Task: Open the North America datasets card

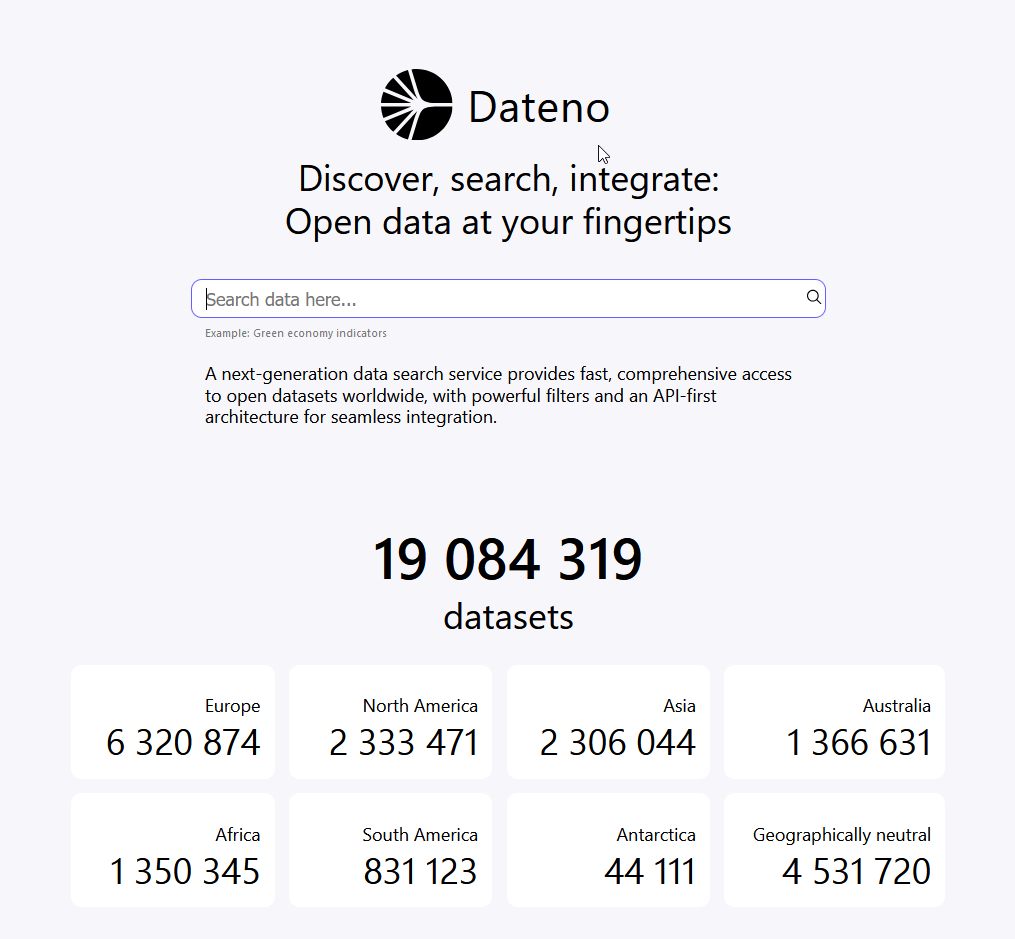Action: click(390, 722)
